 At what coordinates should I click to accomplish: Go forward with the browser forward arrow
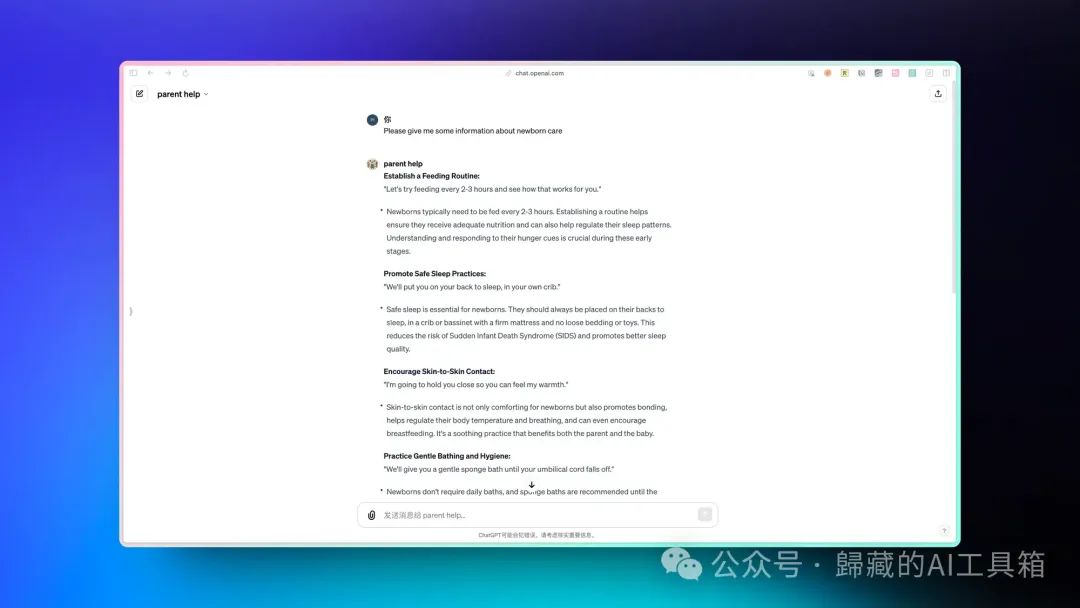168,73
